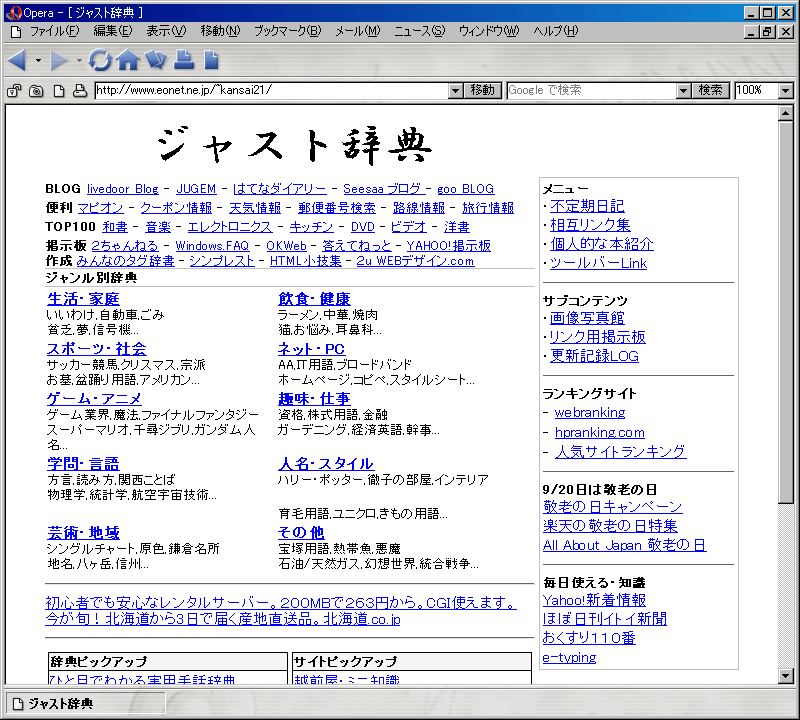The height and width of the screenshot is (720, 800).
Task: Open the YAHOO!掲示板 link
Action: pyautogui.click(x=448, y=245)
